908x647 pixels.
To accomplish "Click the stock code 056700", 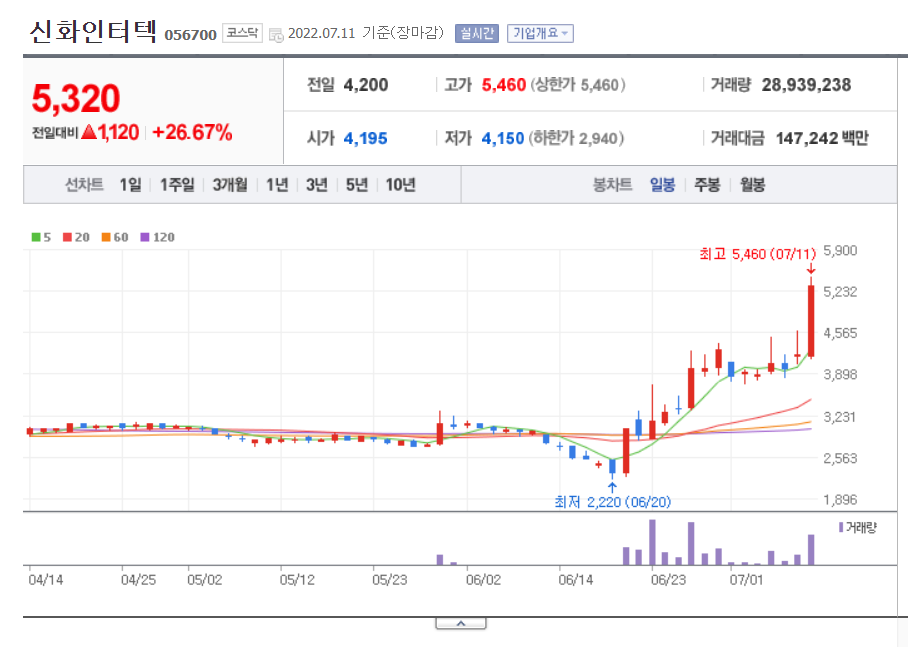I will pos(191,35).
